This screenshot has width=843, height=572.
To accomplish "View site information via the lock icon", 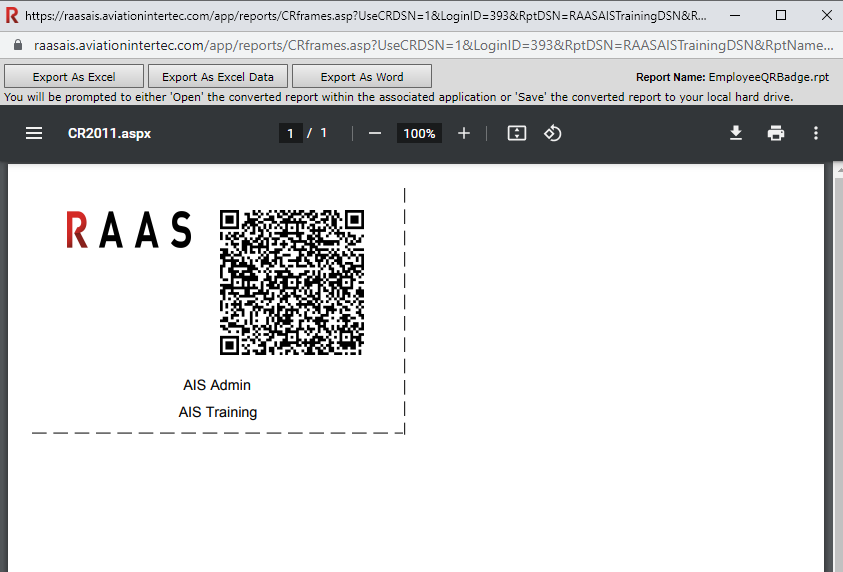I will [16, 46].
